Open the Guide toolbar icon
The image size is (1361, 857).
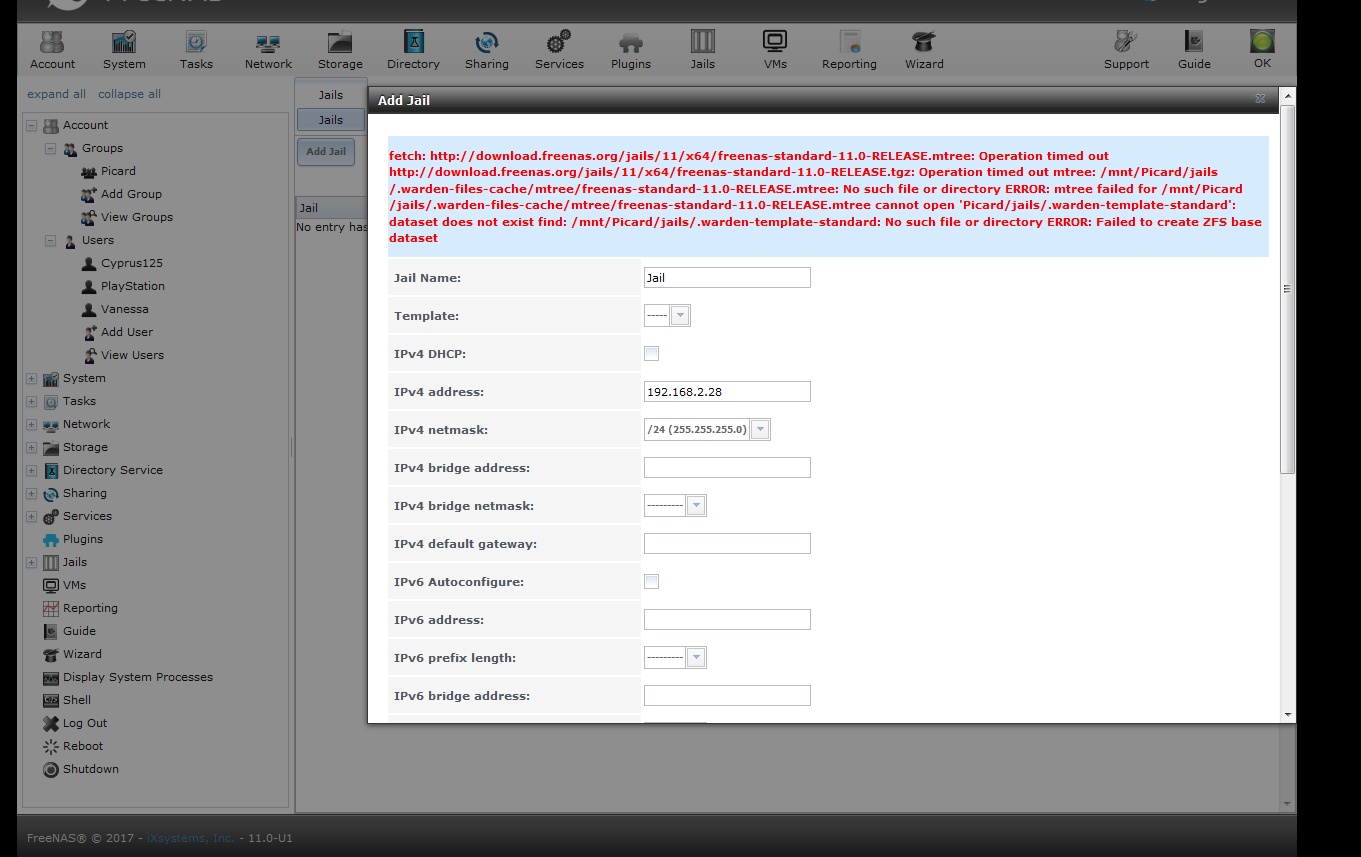1194,50
